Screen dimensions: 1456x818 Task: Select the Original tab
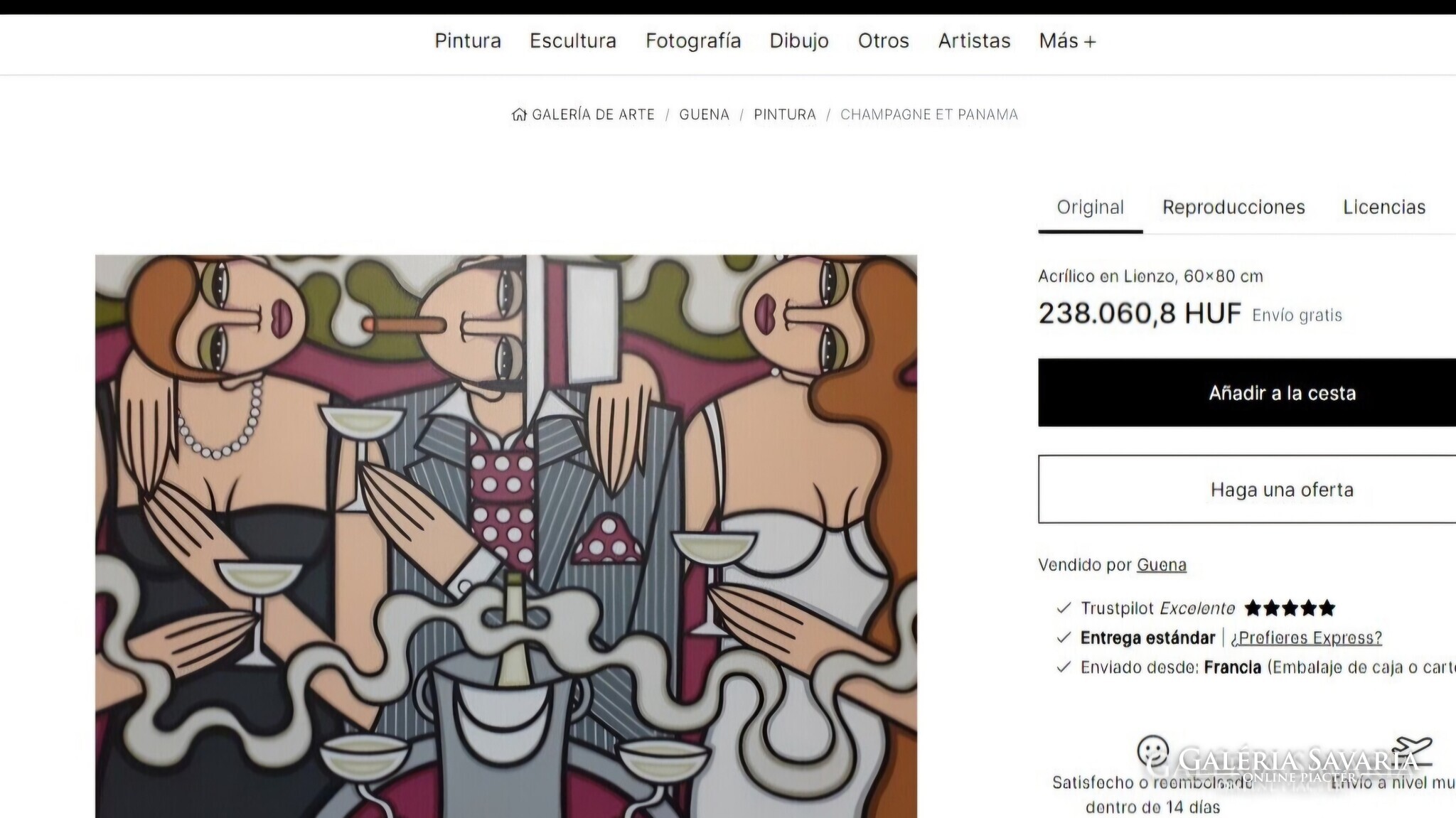point(1090,208)
